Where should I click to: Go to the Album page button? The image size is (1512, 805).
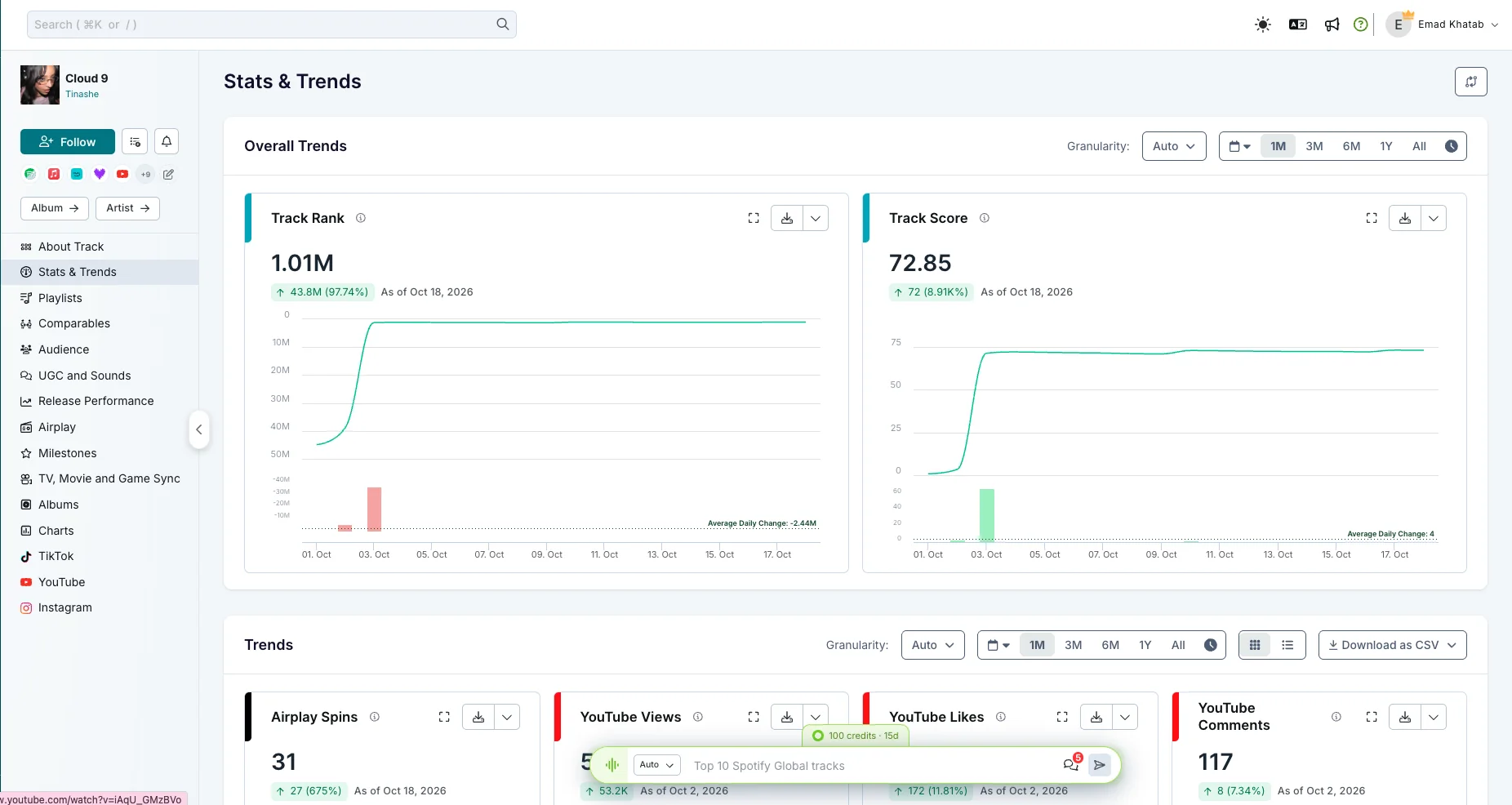[55, 208]
